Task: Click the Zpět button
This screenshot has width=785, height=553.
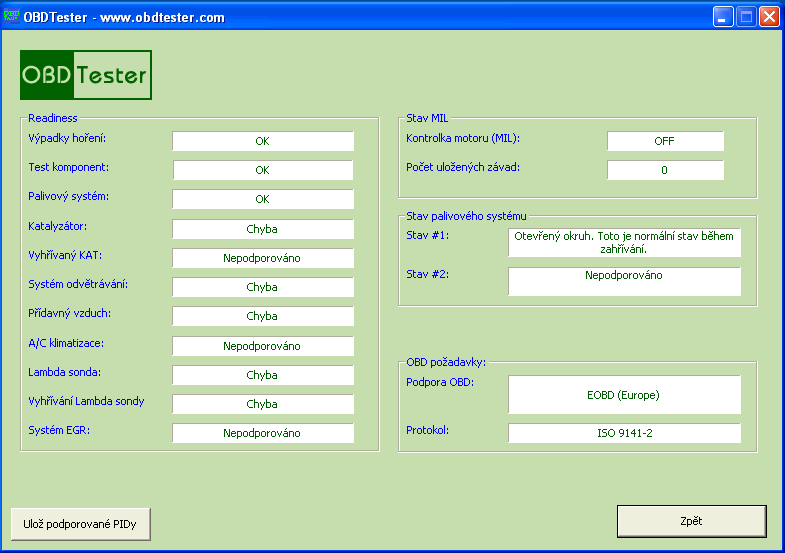Action: [691, 521]
